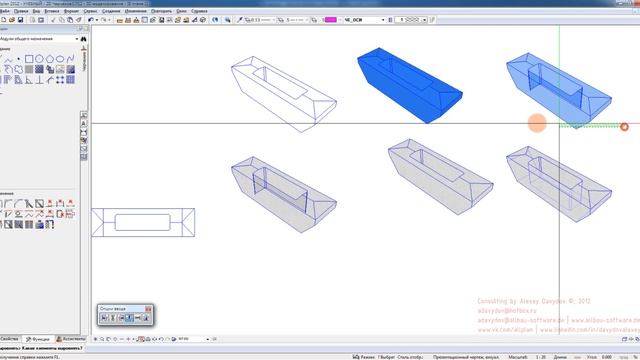Click the Copy icon in toolbar

coord(62,20)
